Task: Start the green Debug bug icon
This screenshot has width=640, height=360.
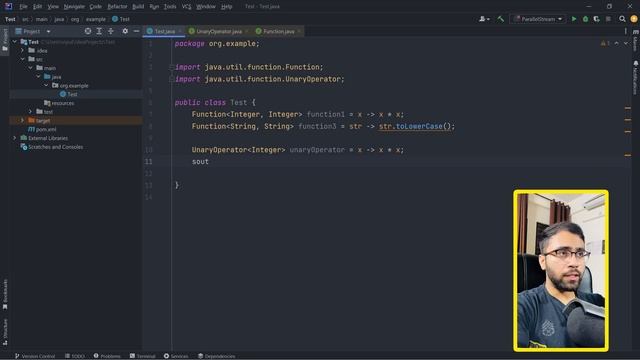Action: [585, 19]
